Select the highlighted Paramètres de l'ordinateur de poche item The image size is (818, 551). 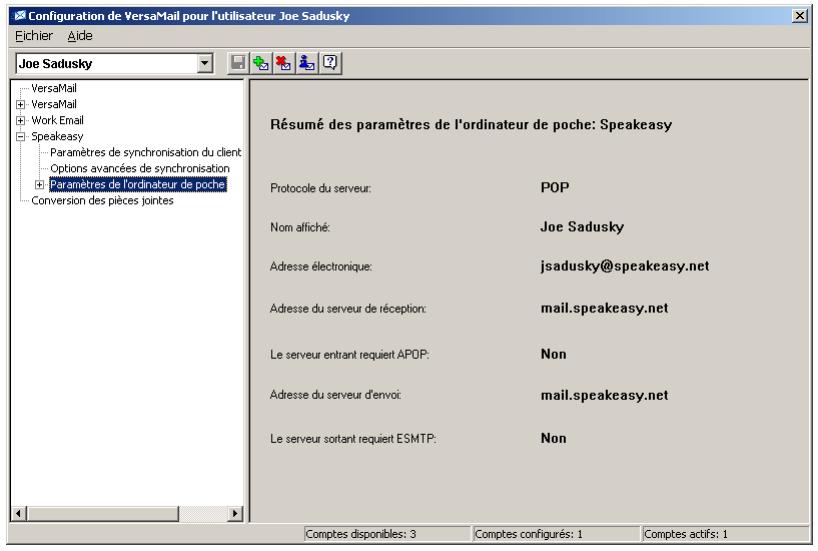[x=138, y=185]
